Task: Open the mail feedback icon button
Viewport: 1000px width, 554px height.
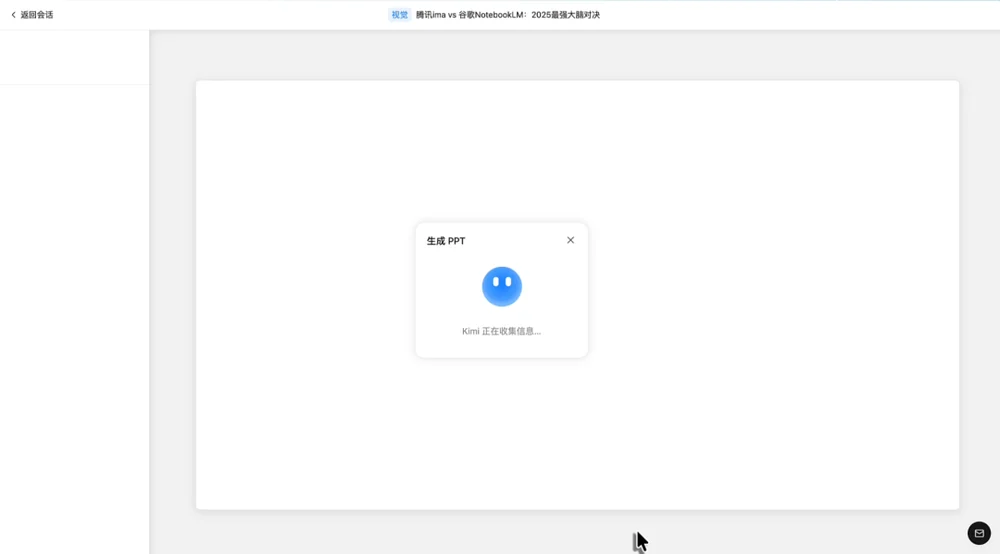Action: [x=979, y=533]
